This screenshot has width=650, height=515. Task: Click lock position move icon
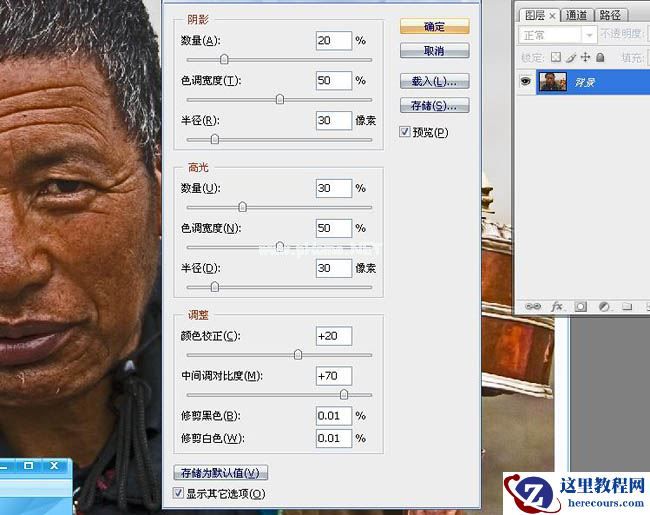pyautogui.click(x=585, y=57)
